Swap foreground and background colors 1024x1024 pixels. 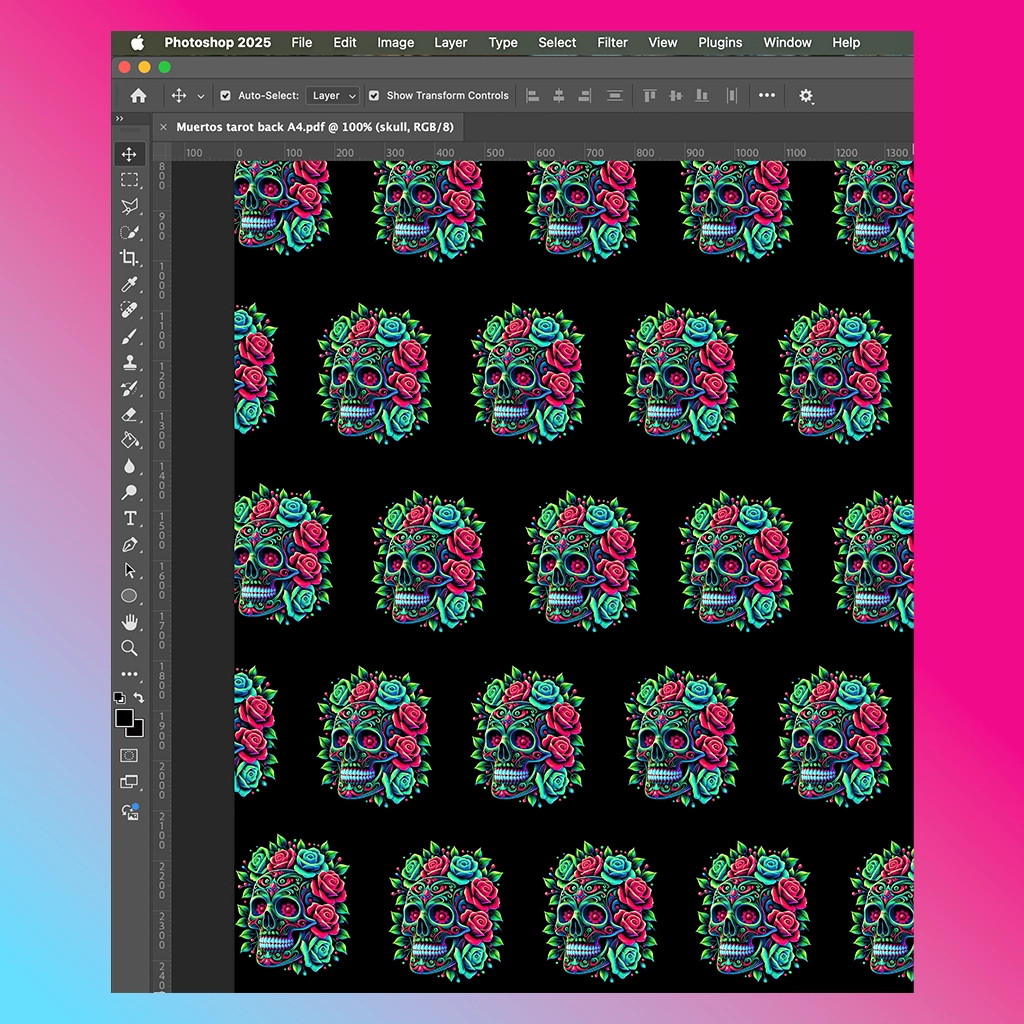coord(138,697)
